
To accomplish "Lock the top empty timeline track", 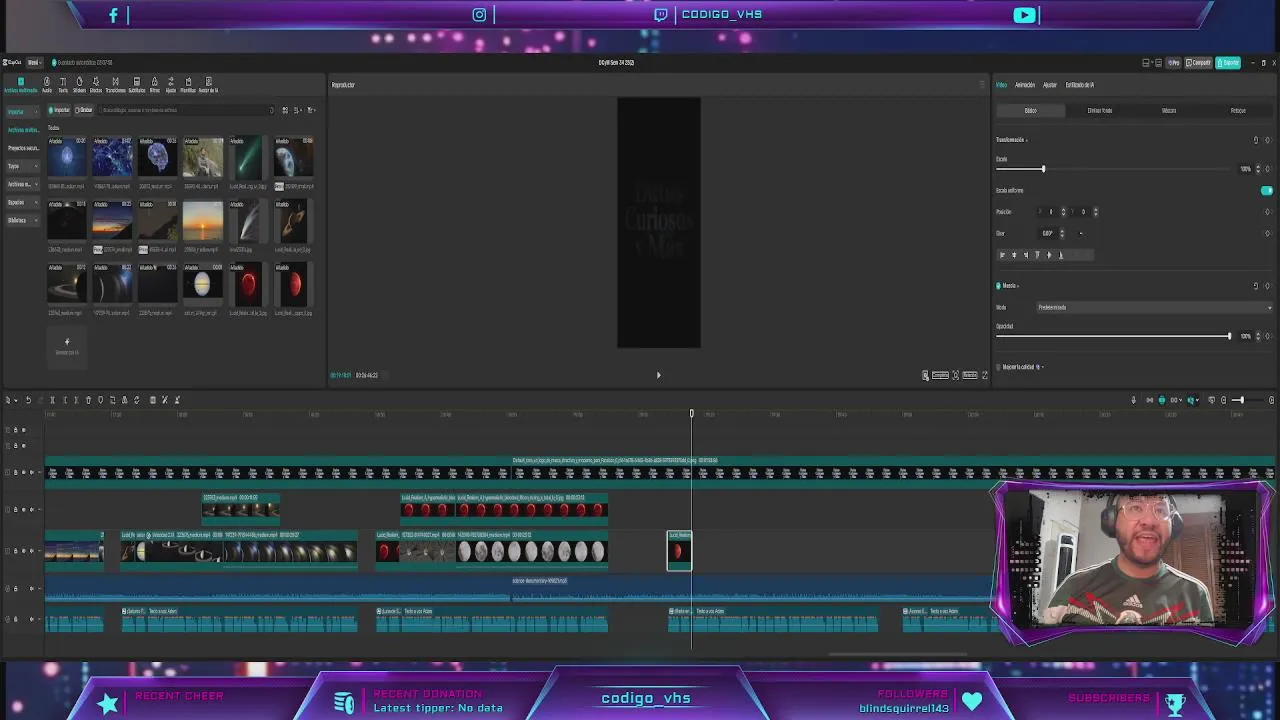I will 16,430.
